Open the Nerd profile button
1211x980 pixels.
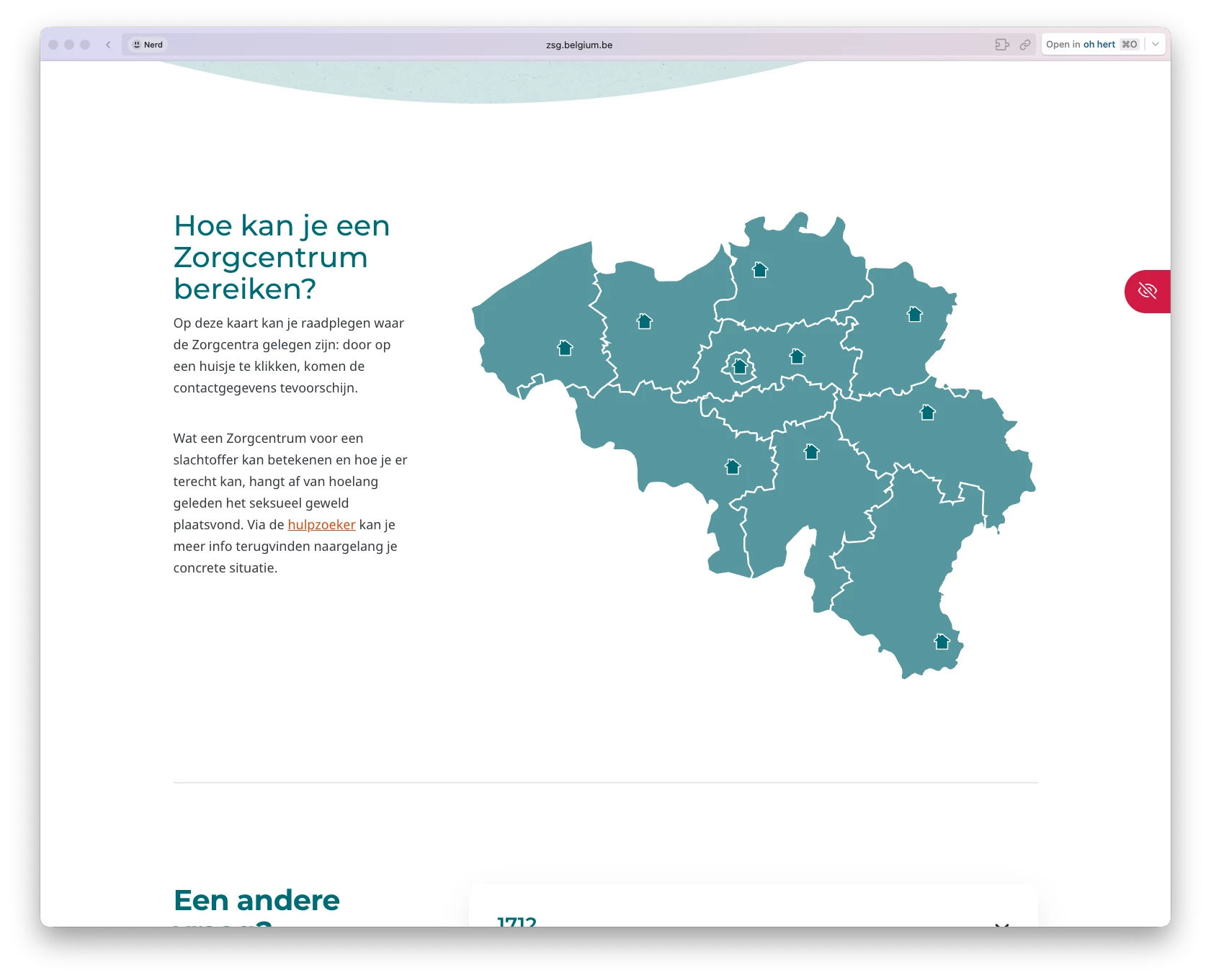pyautogui.click(x=148, y=45)
